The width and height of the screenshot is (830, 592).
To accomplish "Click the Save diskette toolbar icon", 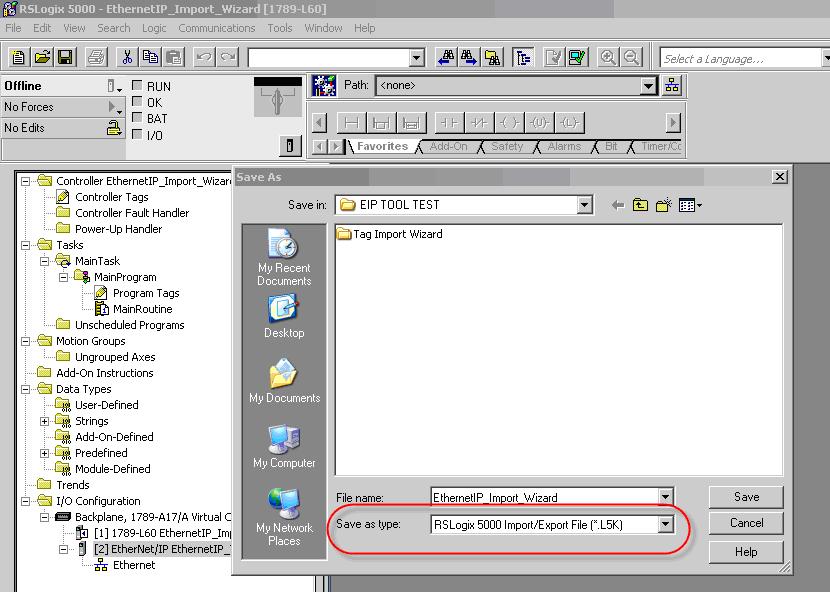I will [65, 57].
